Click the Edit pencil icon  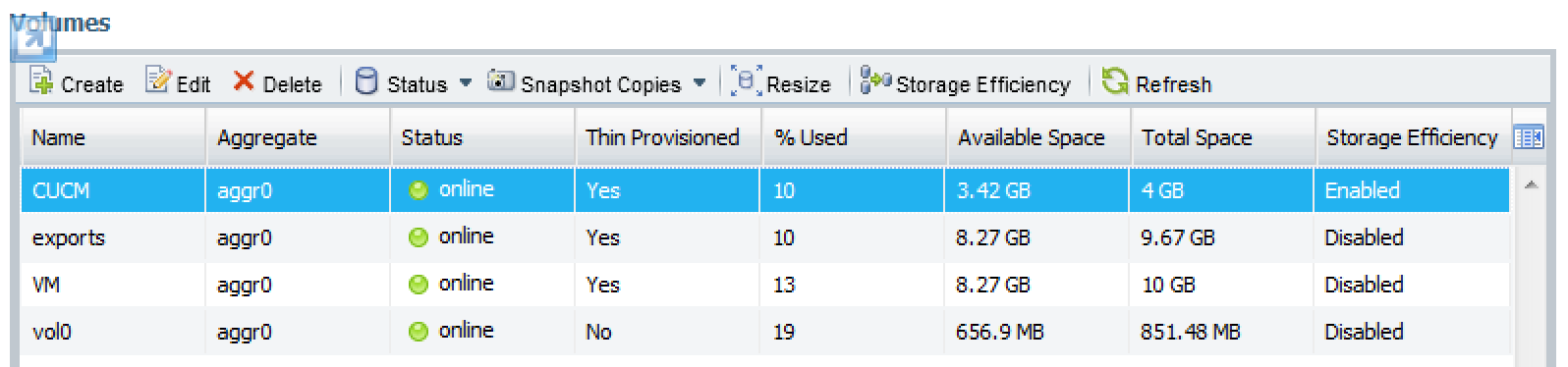[x=158, y=81]
